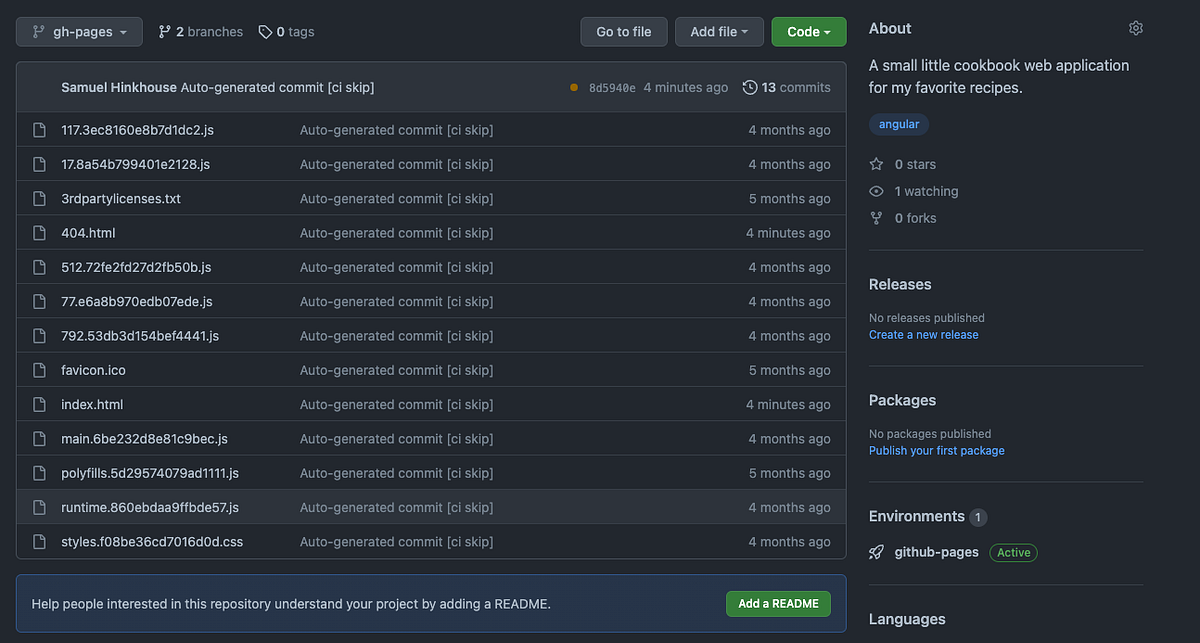The width and height of the screenshot is (1200, 643).
Task: Click the Active environment status badge
Action: coord(1013,552)
